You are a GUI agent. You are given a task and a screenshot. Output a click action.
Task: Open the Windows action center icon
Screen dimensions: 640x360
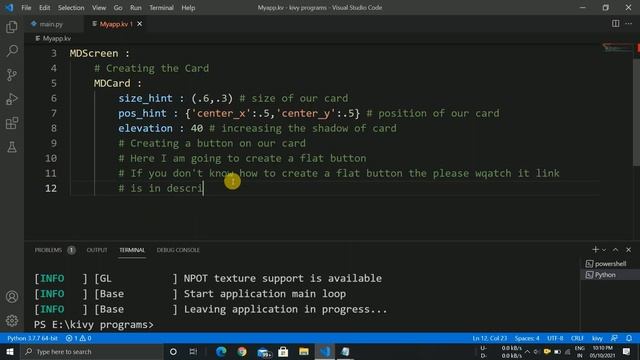(x=627, y=351)
